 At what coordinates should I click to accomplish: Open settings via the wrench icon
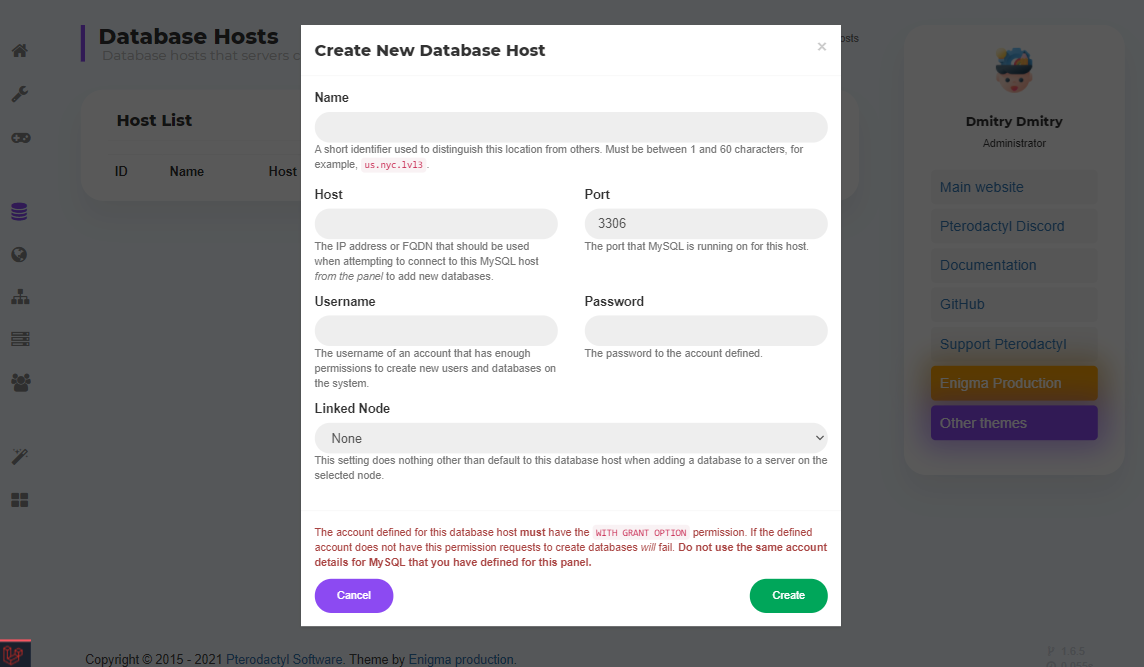click(x=20, y=94)
